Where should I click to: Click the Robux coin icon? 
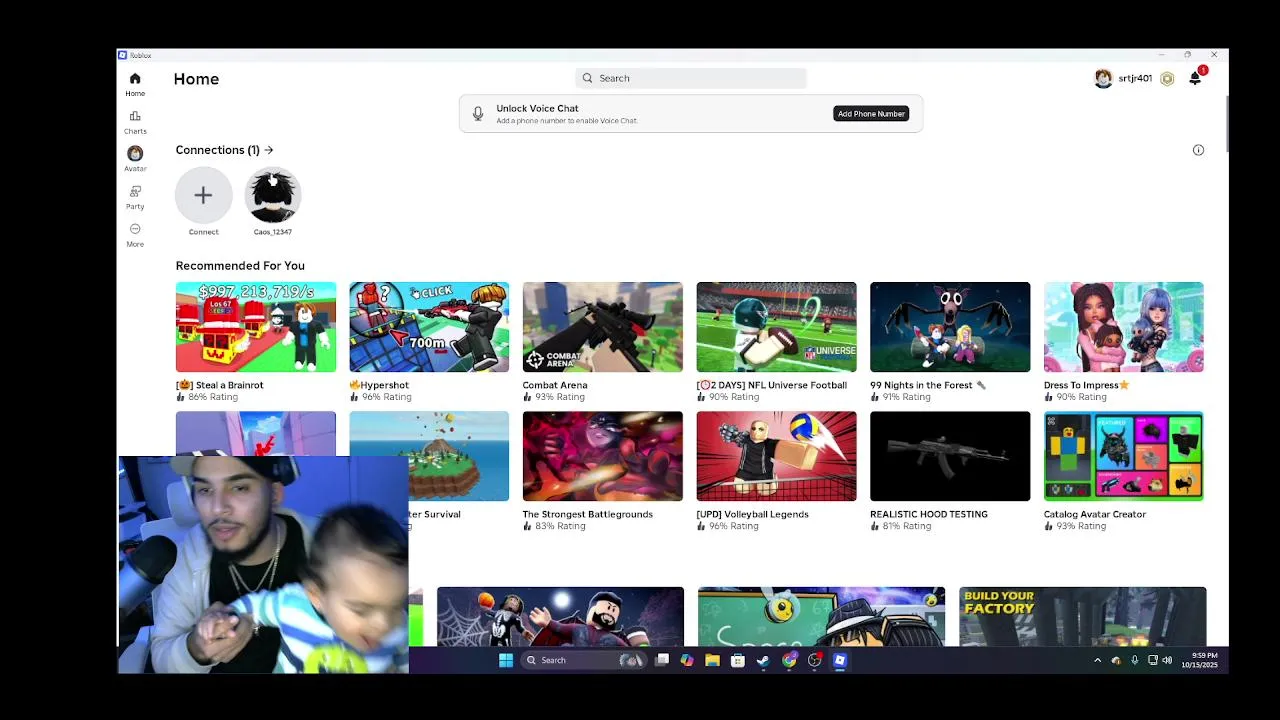point(1167,79)
